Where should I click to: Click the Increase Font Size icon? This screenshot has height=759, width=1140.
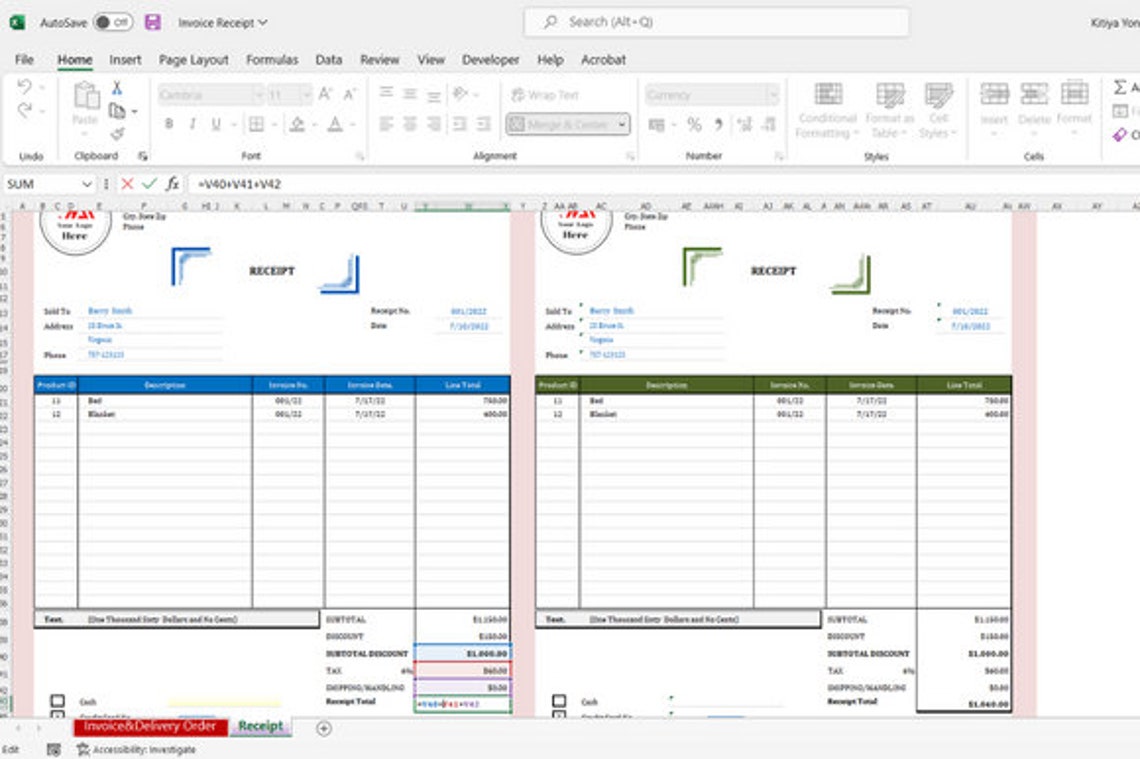click(x=325, y=94)
